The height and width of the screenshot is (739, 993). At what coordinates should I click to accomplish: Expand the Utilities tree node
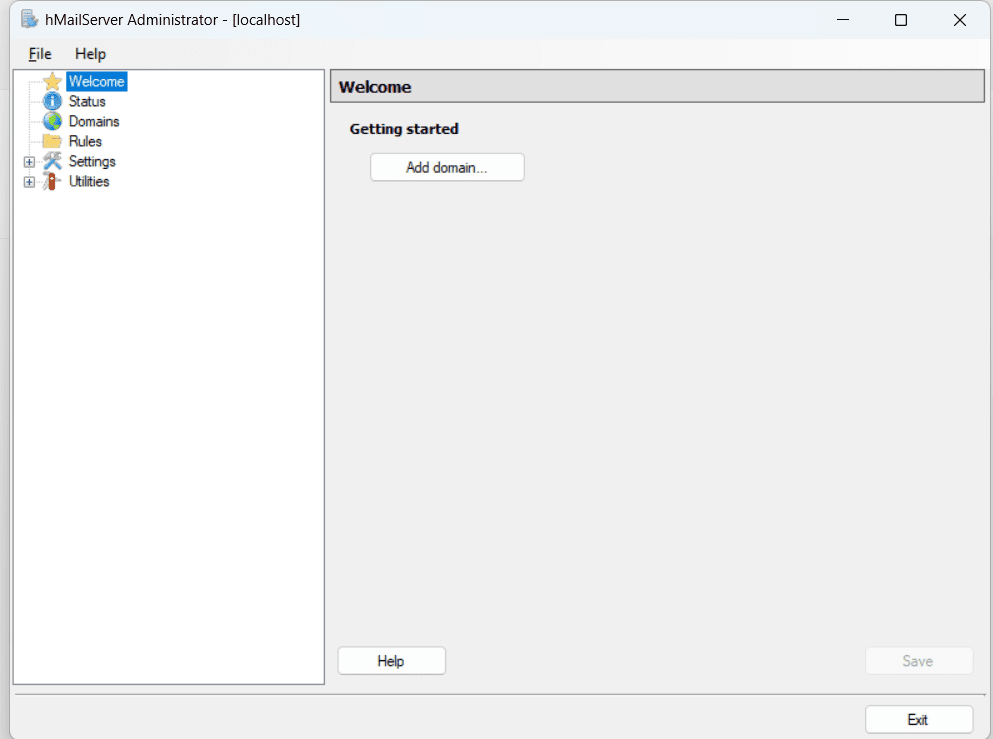pyautogui.click(x=29, y=182)
